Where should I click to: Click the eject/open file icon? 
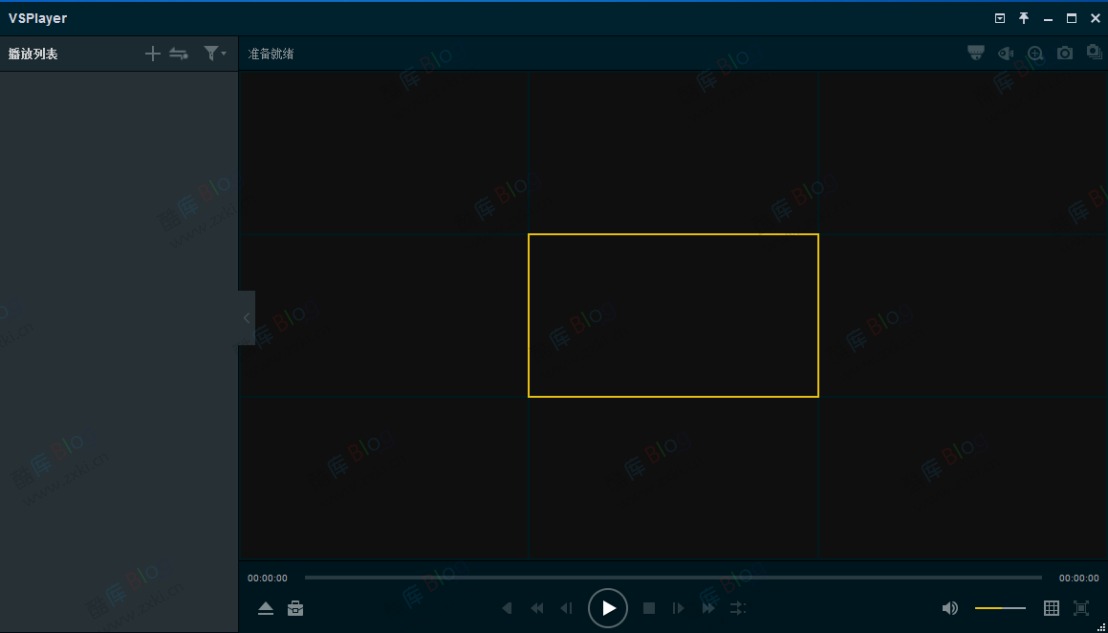pos(265,608)
